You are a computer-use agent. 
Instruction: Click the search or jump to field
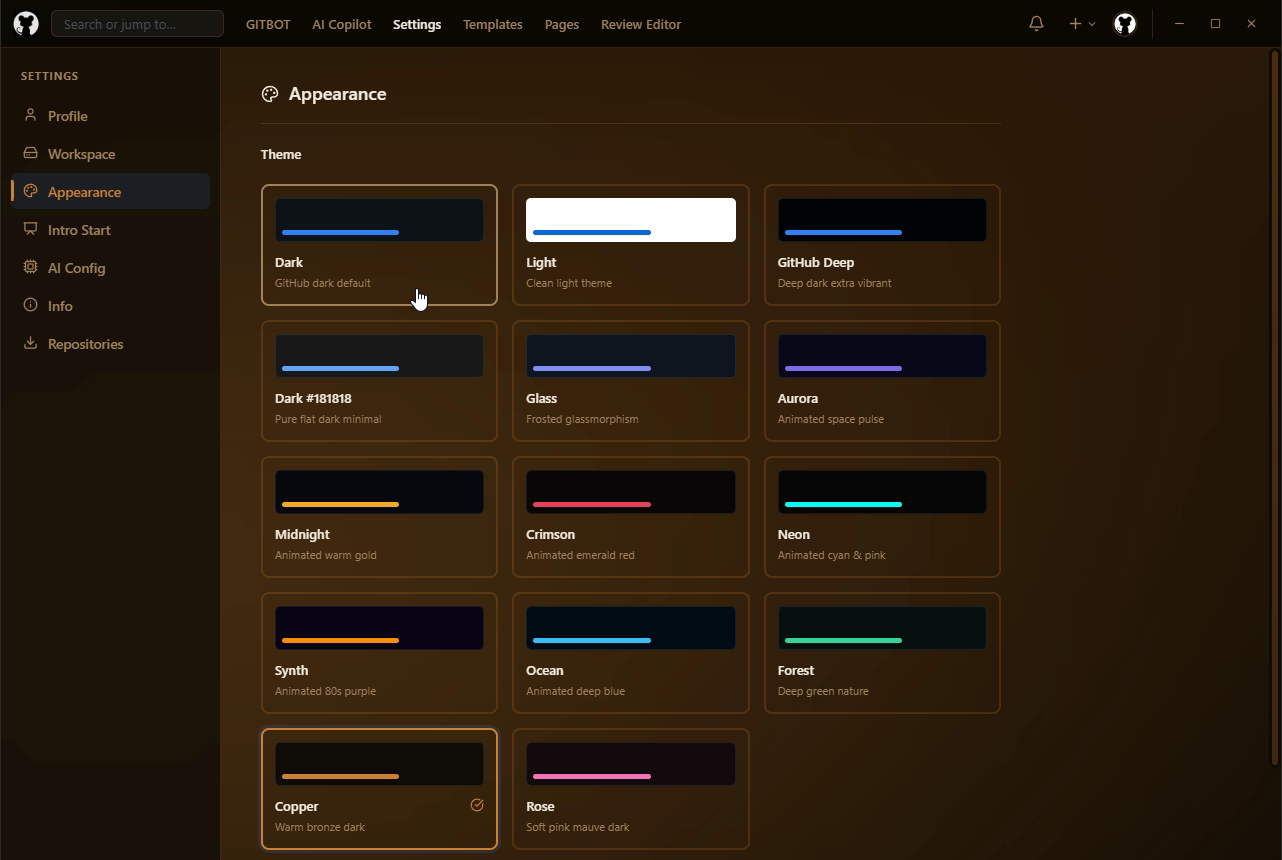tap(137, 23)
